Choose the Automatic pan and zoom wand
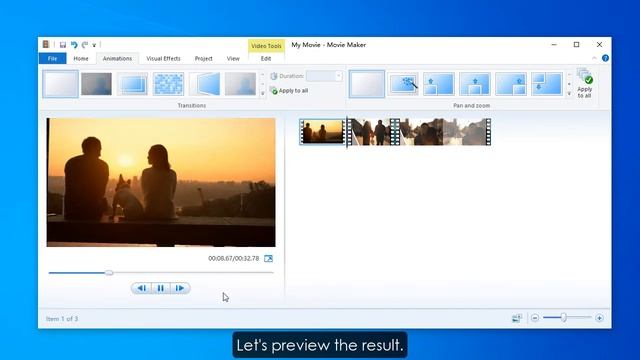This screenshot has width=640, height=360. pyautogui.click(x=403, y=84)
